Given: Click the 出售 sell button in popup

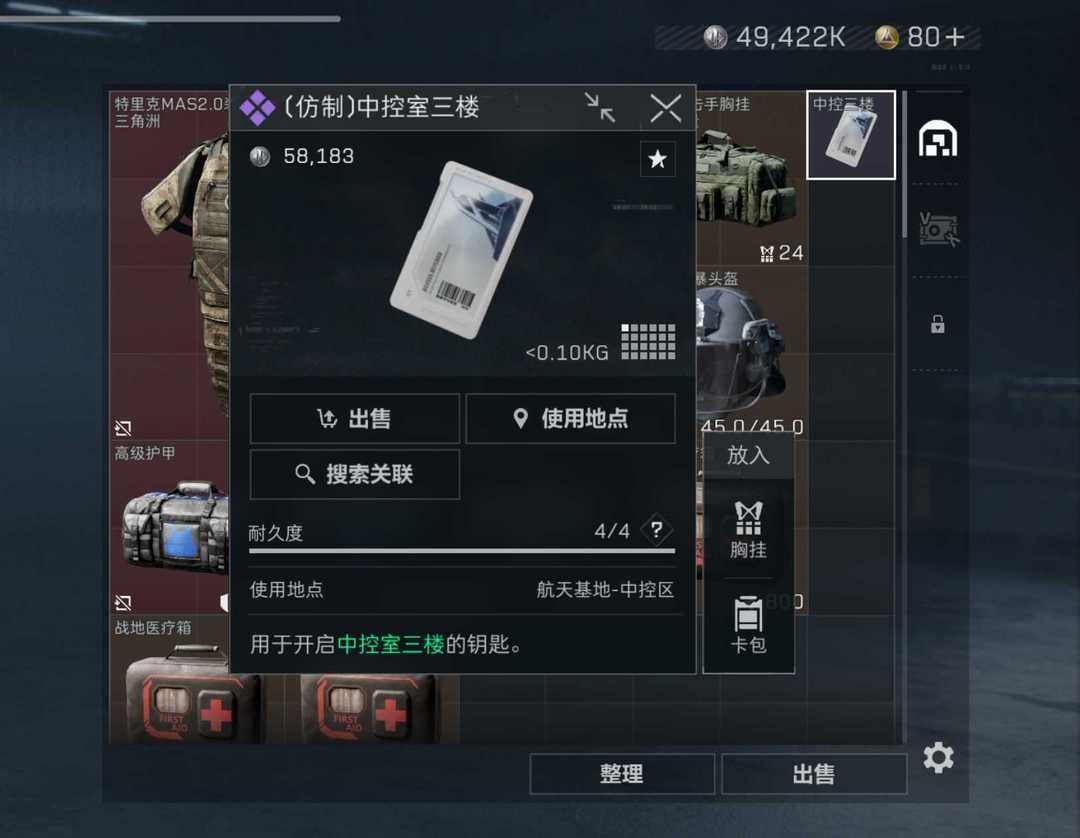Looking at the screenshot, I should pos(354,418).
